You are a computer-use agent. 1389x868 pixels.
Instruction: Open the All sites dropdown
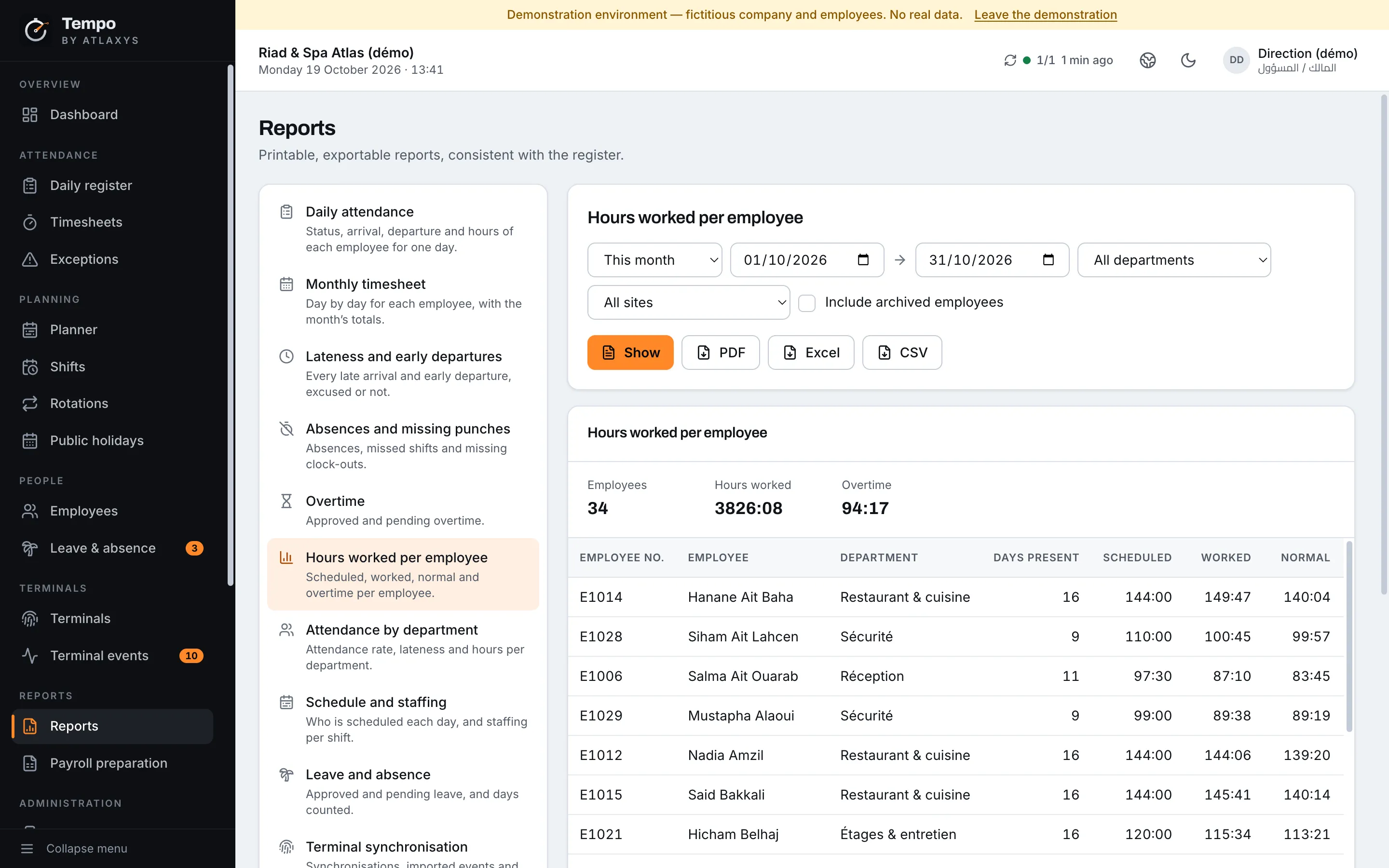[x=688, y=302]
